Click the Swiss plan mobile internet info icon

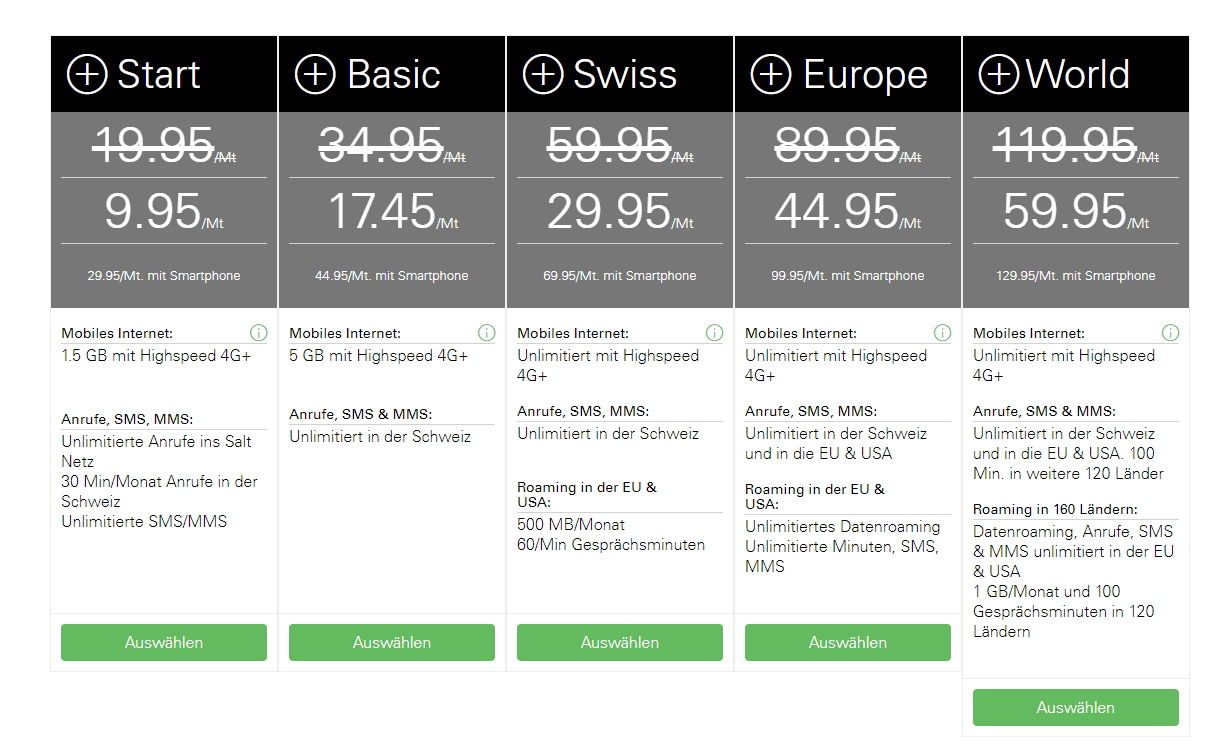pos(714,333)
